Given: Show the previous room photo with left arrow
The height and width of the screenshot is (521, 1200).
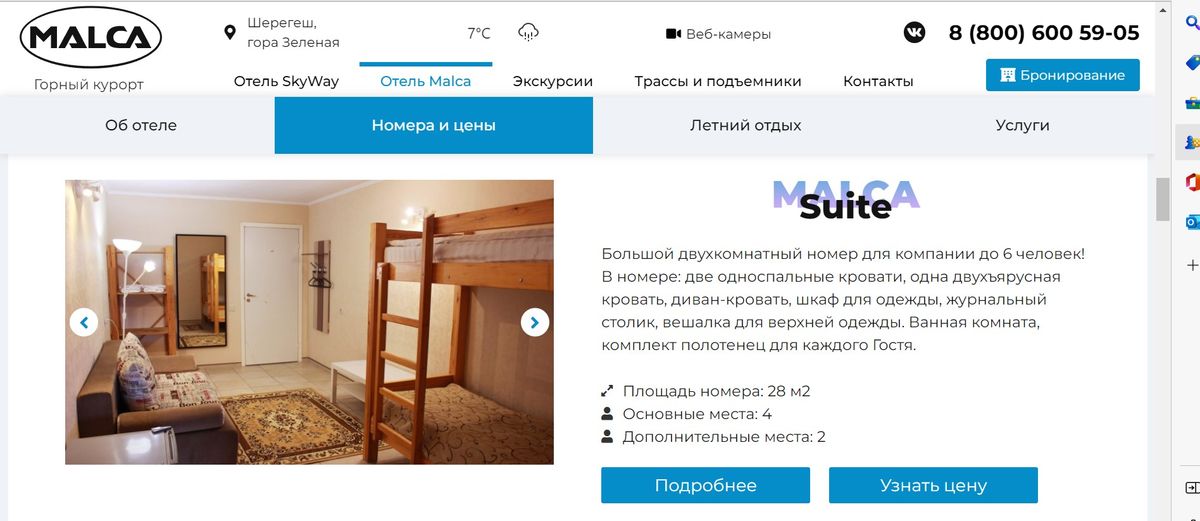Looking at the screenshot, I should click(84, 322).
